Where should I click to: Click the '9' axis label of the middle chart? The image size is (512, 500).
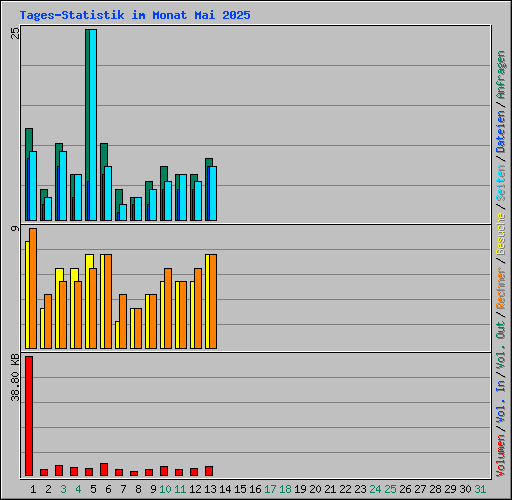(x=15, y=228)
